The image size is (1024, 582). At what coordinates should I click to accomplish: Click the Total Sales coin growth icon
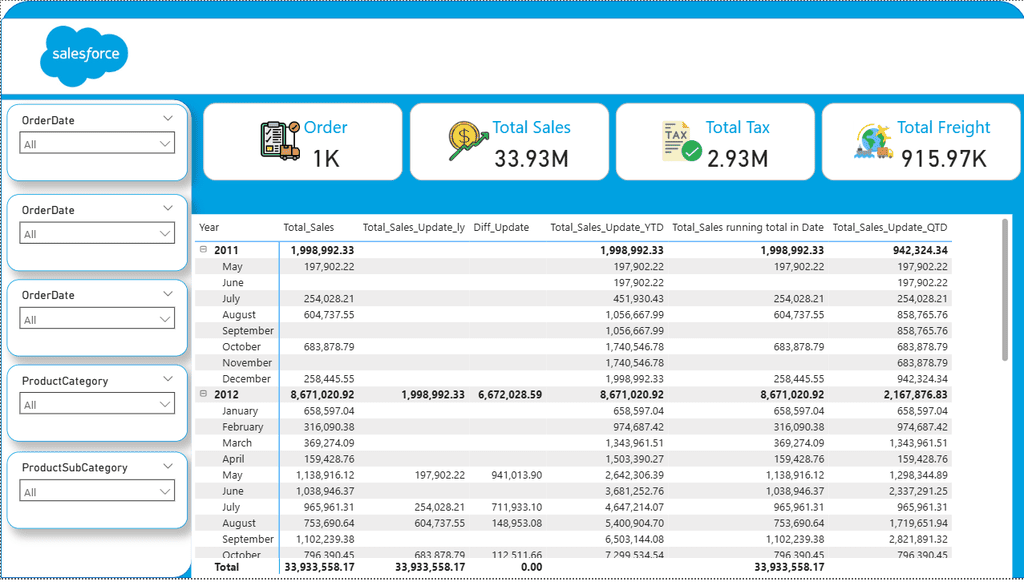click(468, 141)
